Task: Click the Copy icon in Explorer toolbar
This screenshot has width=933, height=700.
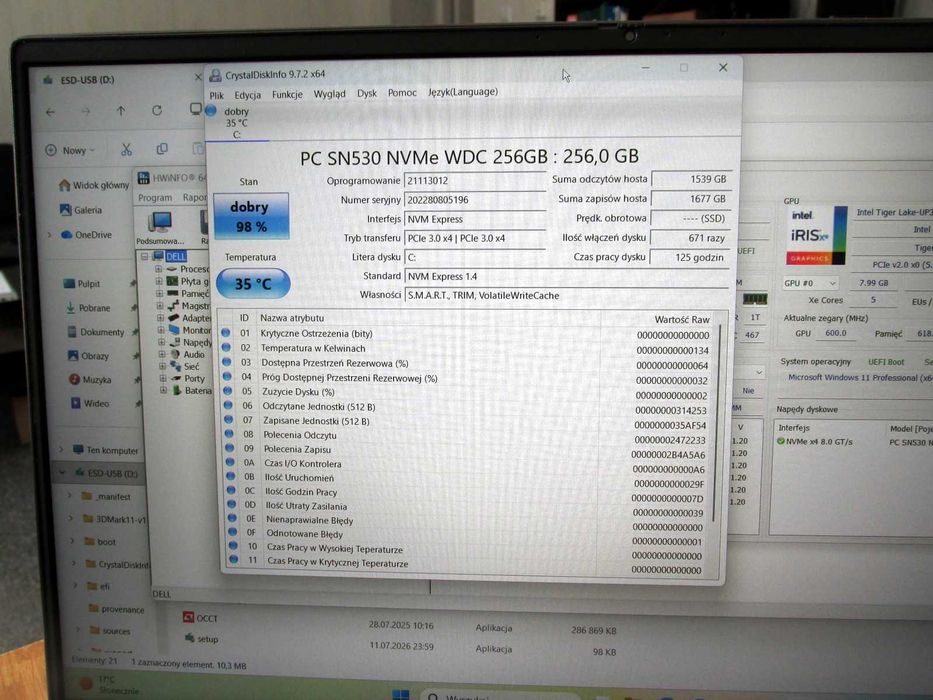Action: [161, 149]
